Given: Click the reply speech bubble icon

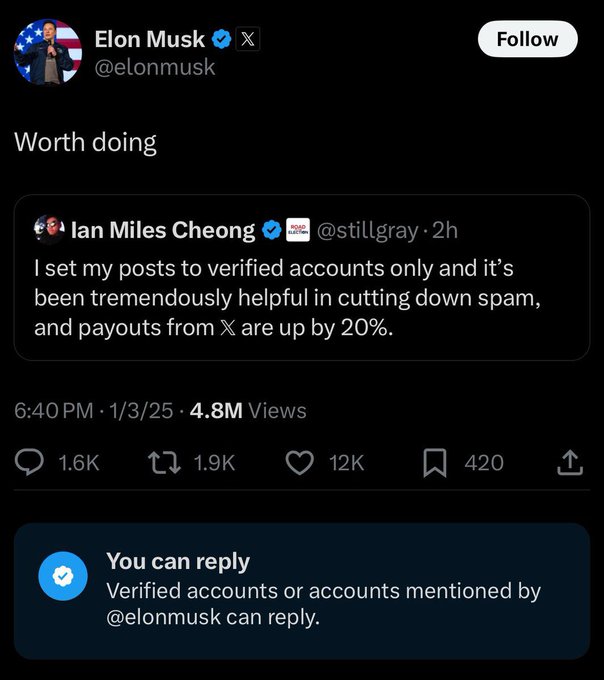Looking at the screenshot, I should [x=32, y=462].
